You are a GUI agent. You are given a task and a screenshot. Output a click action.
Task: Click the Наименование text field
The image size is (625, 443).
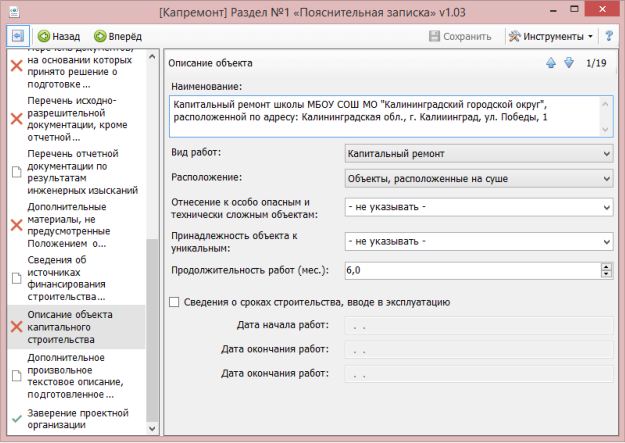point(391,116)
